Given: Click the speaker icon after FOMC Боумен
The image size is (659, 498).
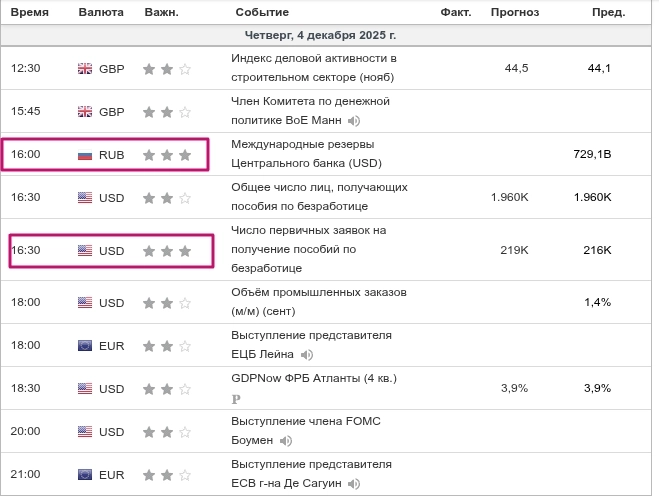Looking at the screenshot, I should 286,440.
